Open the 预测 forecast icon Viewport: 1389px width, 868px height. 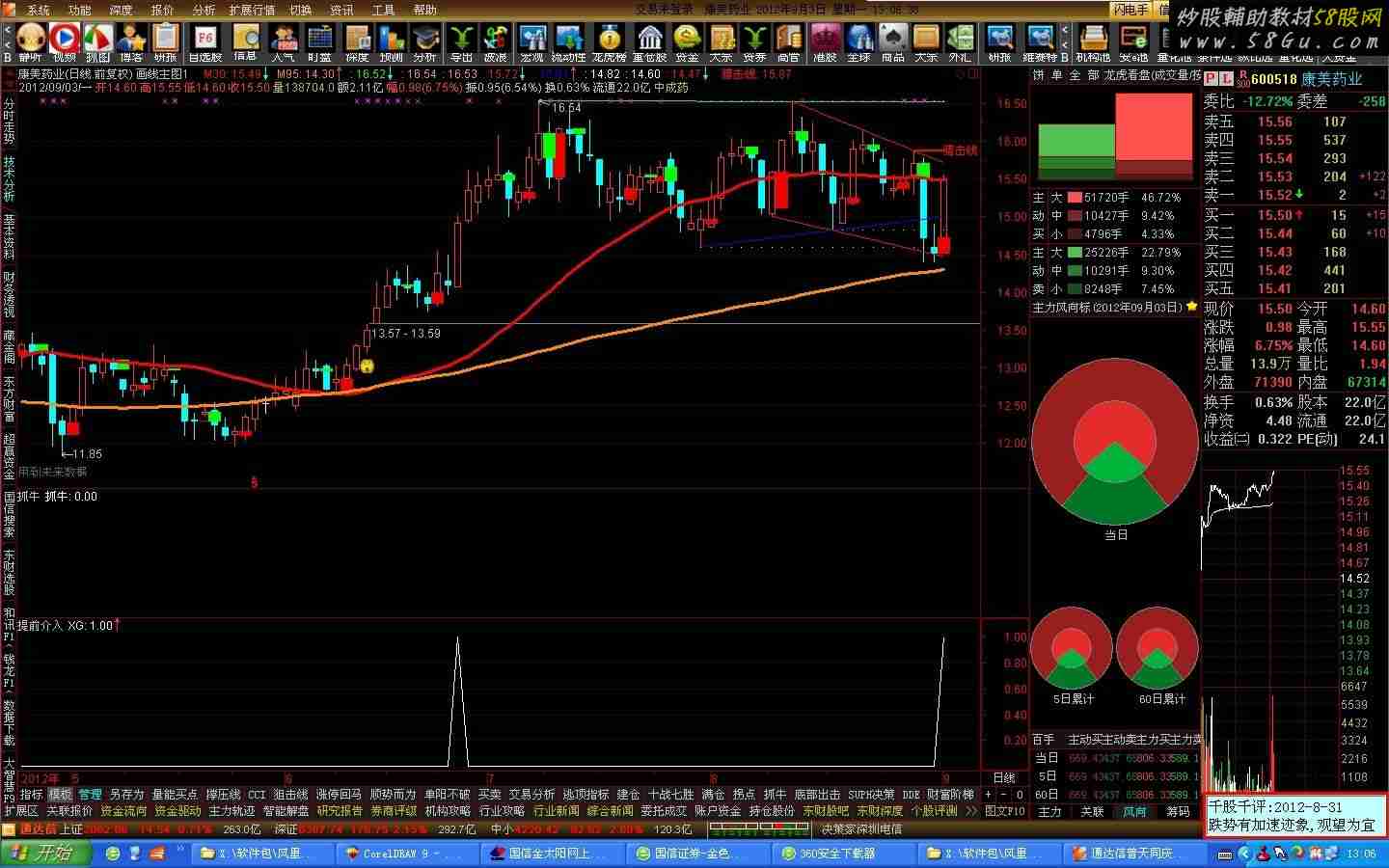(x=392, y=41)
